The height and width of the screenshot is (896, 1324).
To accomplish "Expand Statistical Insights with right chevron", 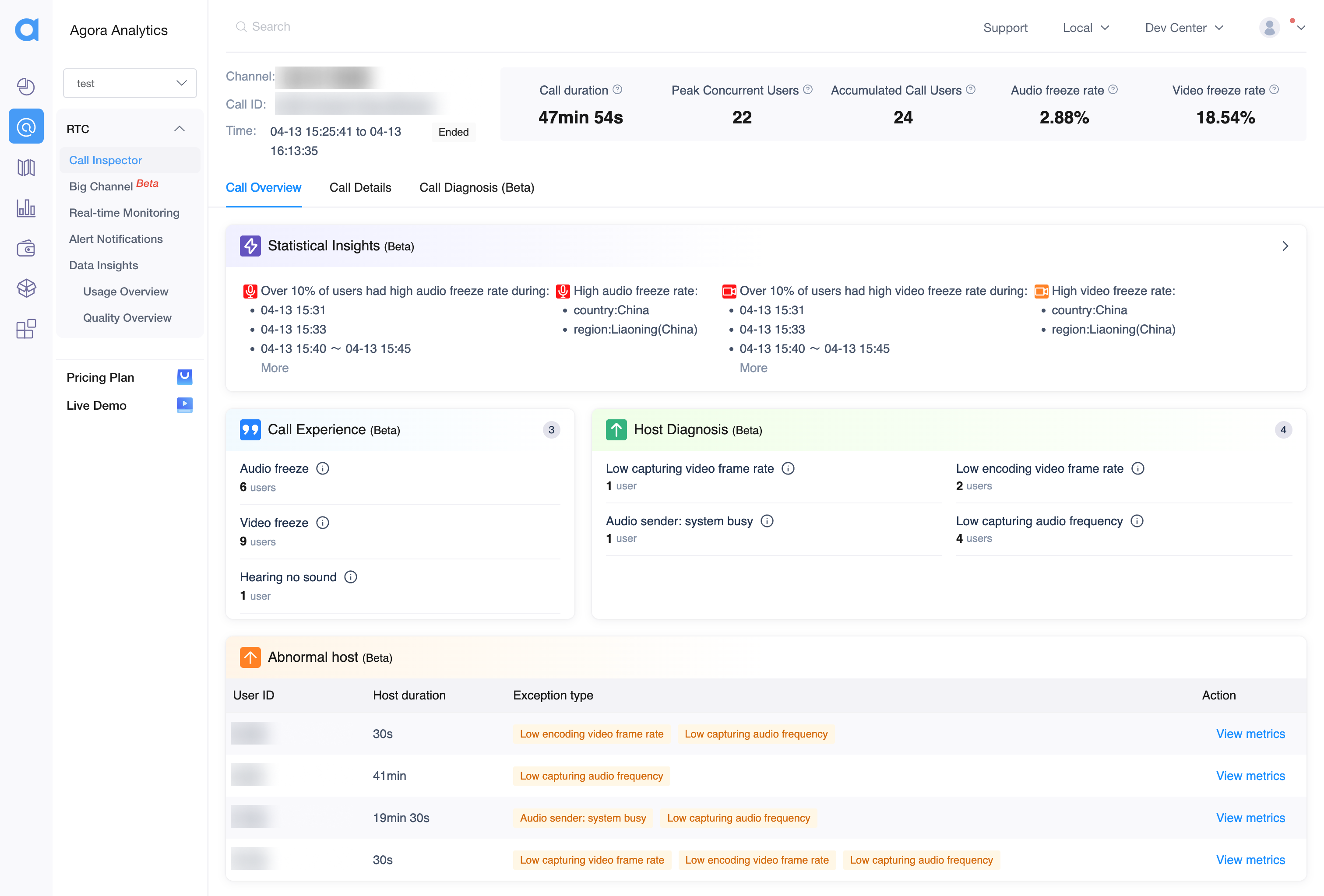I will (x=1285, y=246).
